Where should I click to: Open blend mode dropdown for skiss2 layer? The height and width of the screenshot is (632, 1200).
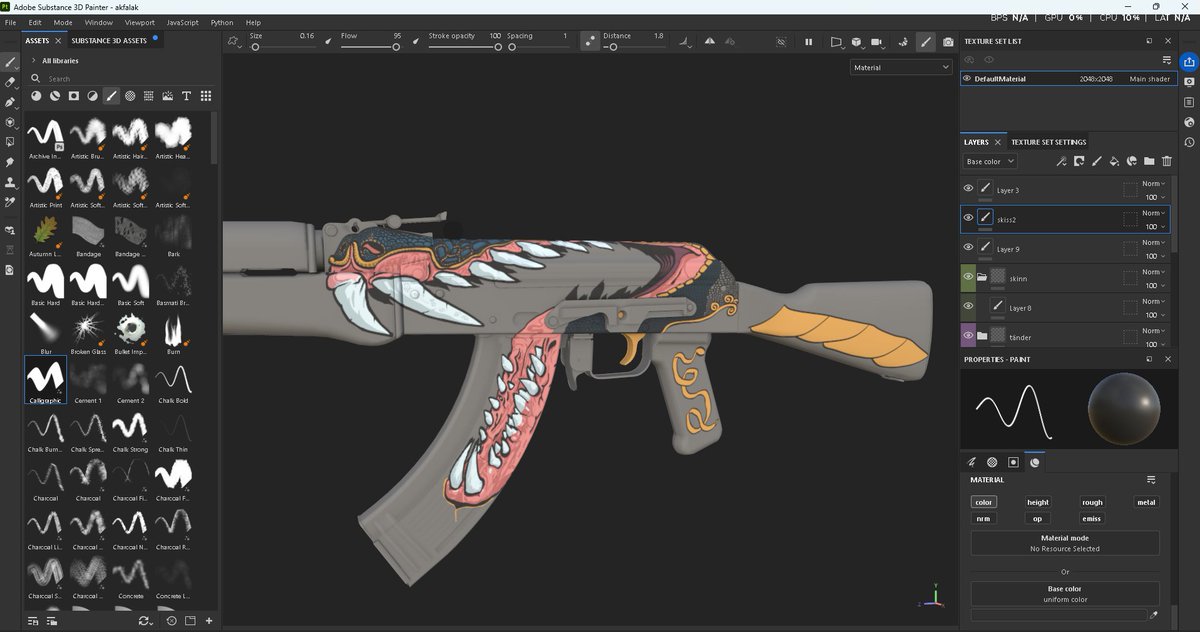1152,213
